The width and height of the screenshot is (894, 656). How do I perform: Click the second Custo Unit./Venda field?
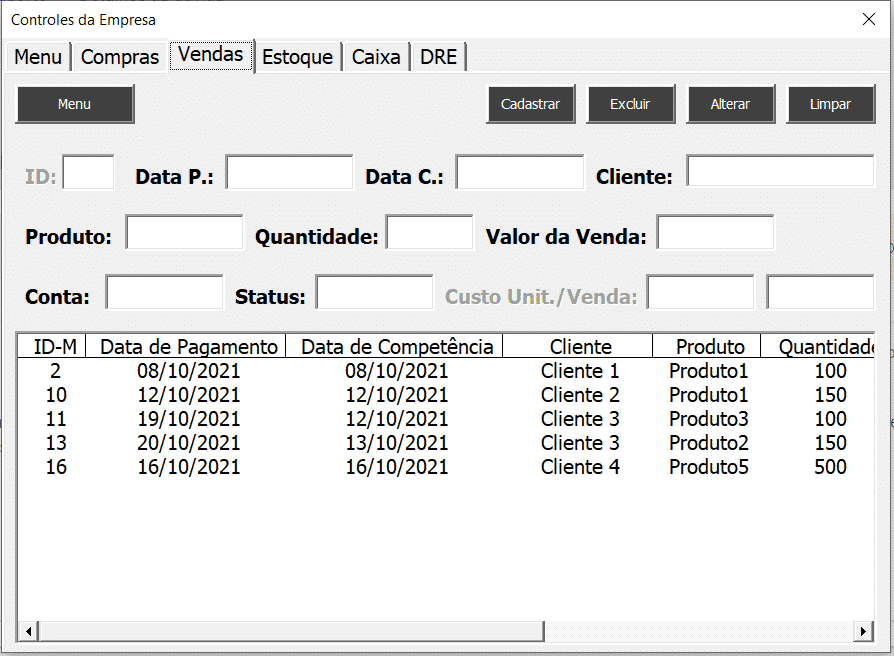[x=820, y=292]
